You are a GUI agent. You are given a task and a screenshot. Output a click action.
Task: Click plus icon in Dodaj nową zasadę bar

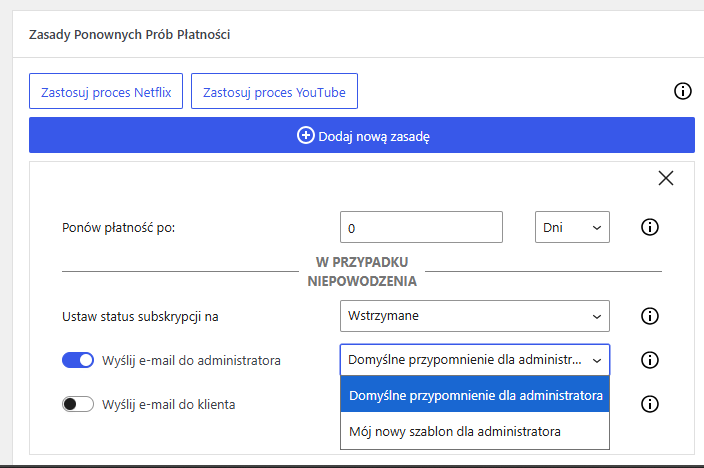pos(306,135)
